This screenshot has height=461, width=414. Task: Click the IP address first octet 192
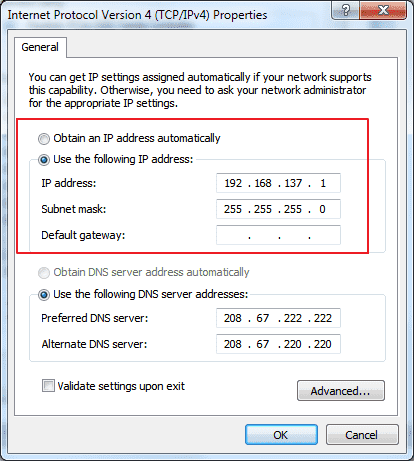point(233,183)
